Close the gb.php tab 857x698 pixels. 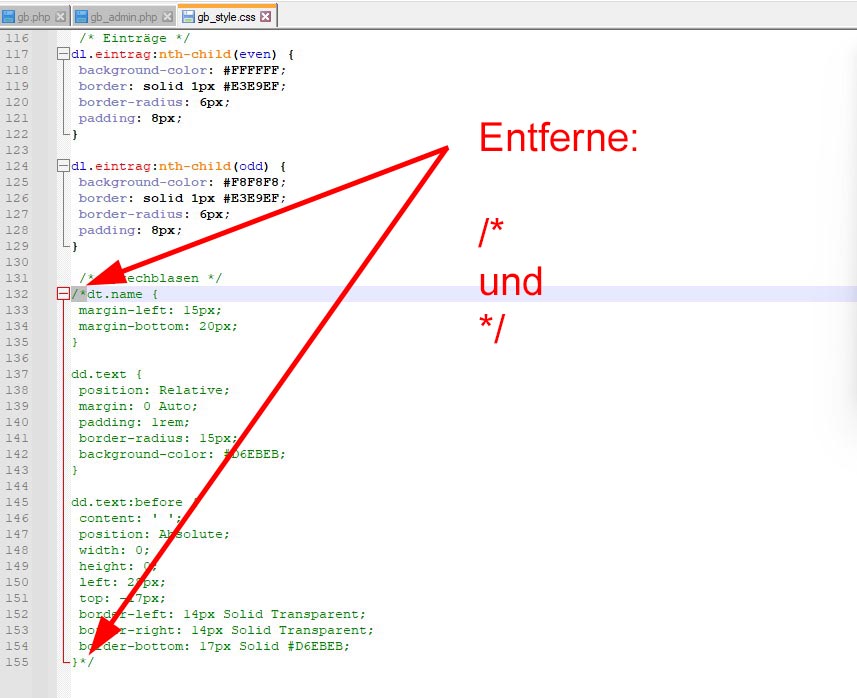click(x=61, y=17)
